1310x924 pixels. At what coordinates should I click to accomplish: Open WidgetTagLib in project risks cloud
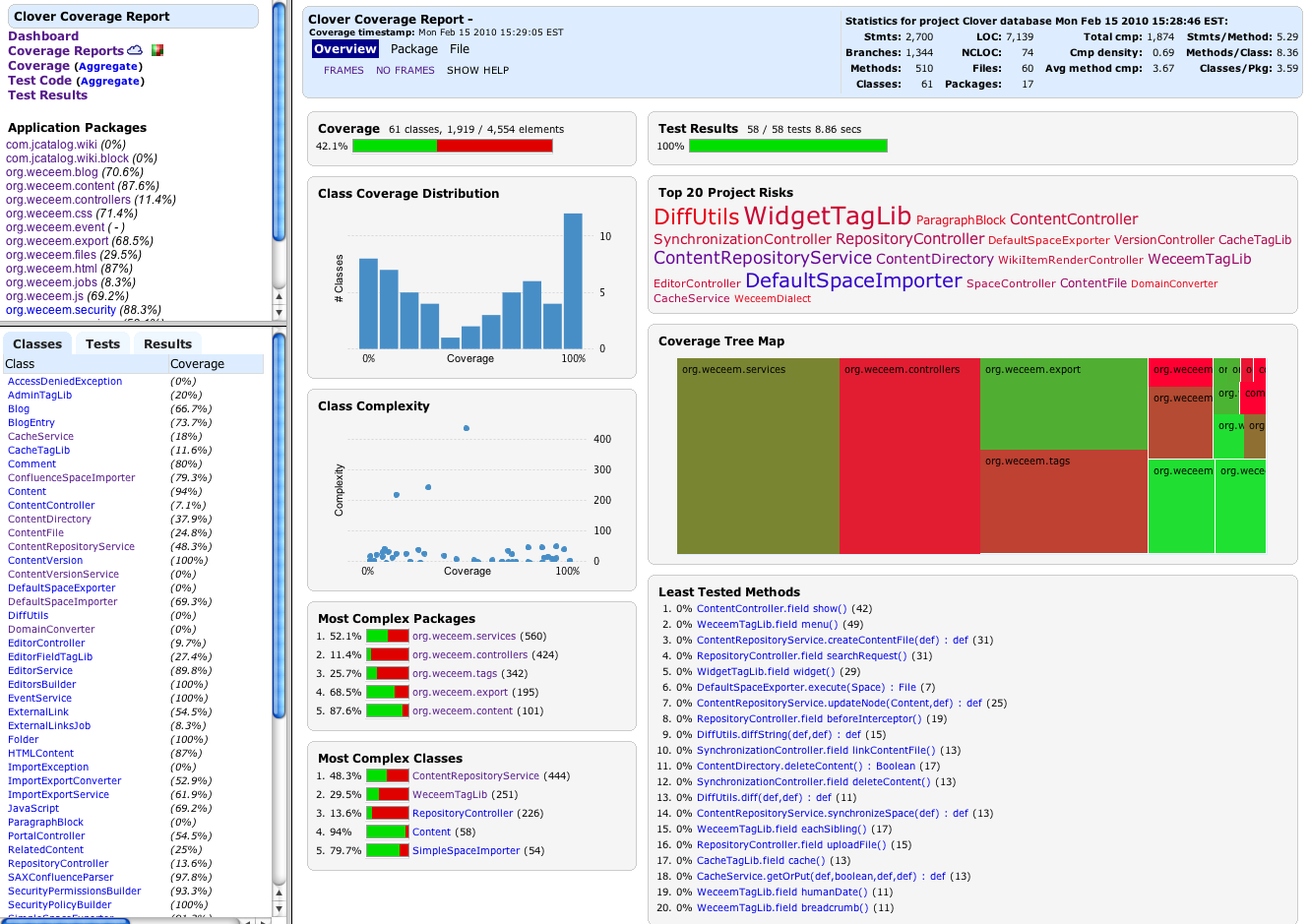[828, 216]
